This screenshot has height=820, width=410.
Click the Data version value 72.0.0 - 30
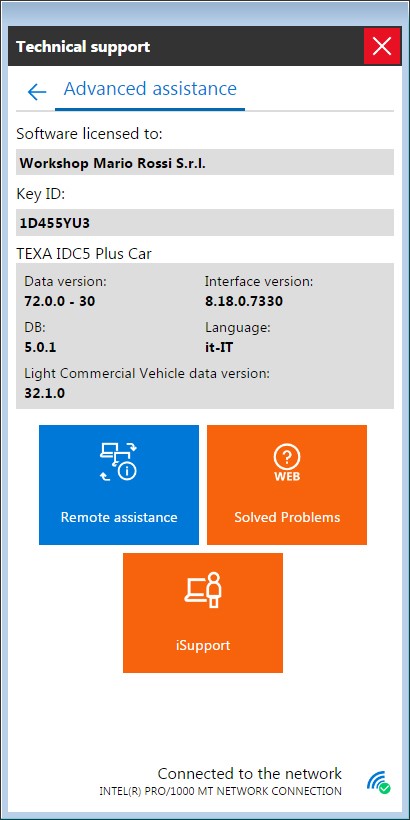(x=60, y=301)
